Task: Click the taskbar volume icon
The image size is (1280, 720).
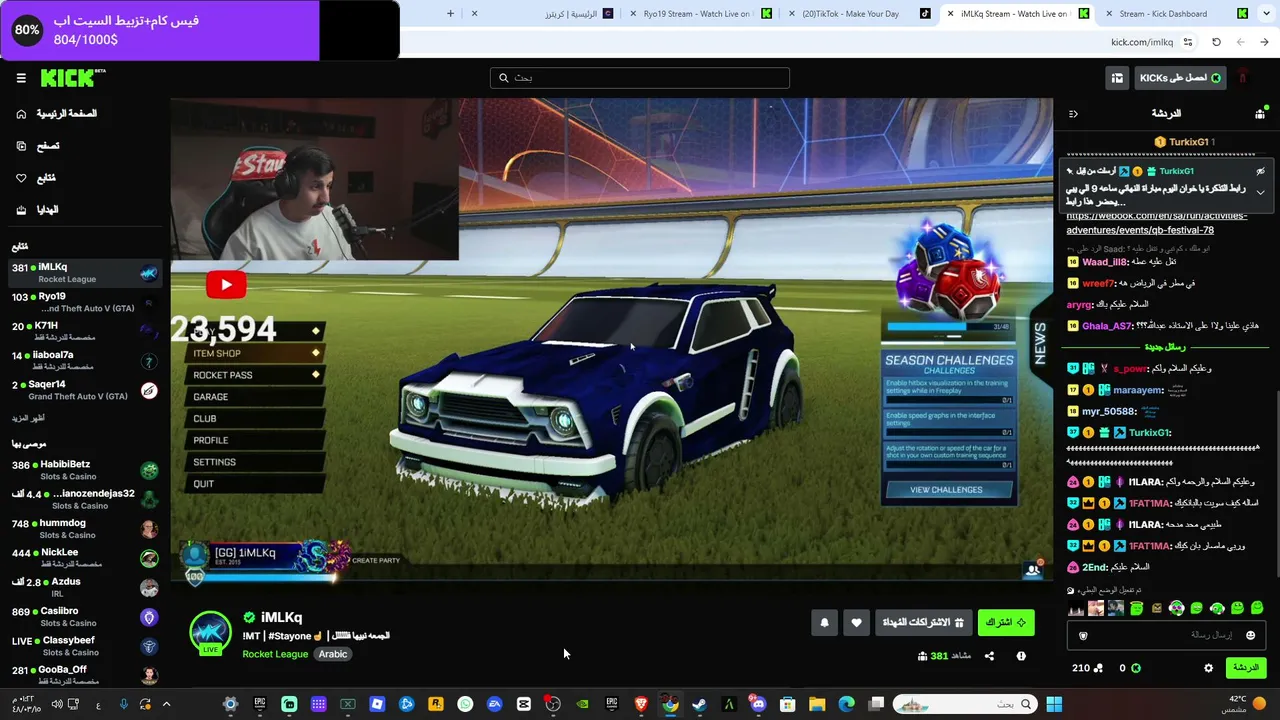Action: click(x=57, y=705)
